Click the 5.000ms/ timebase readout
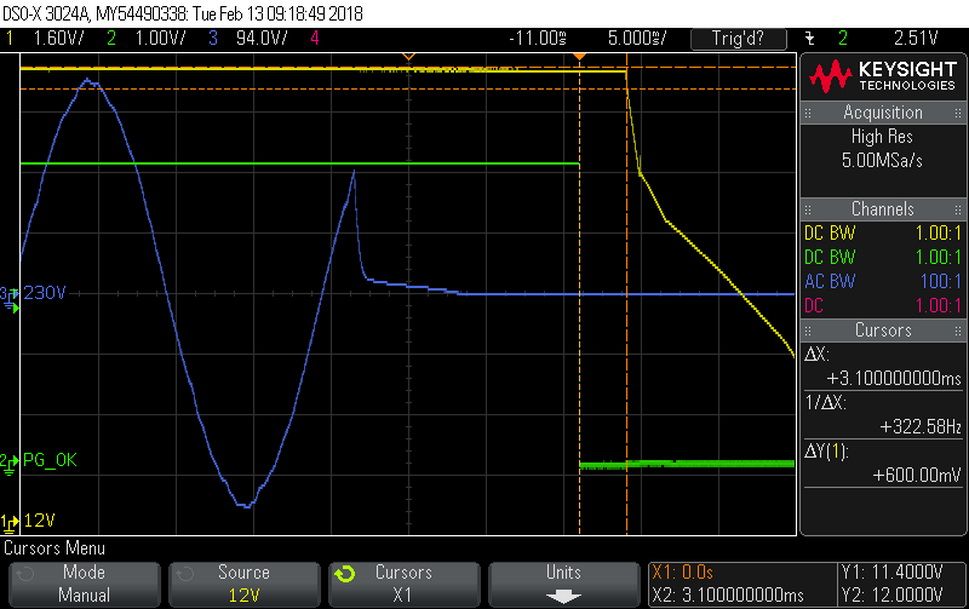The image size is (969, 609). coord(637,38)
